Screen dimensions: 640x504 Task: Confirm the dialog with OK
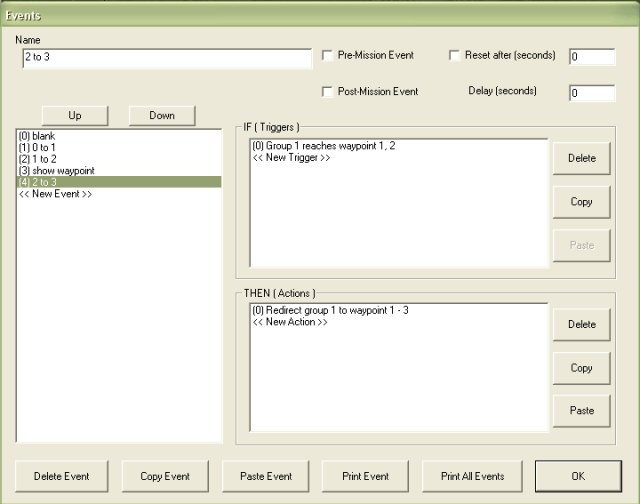coord(578,476)
